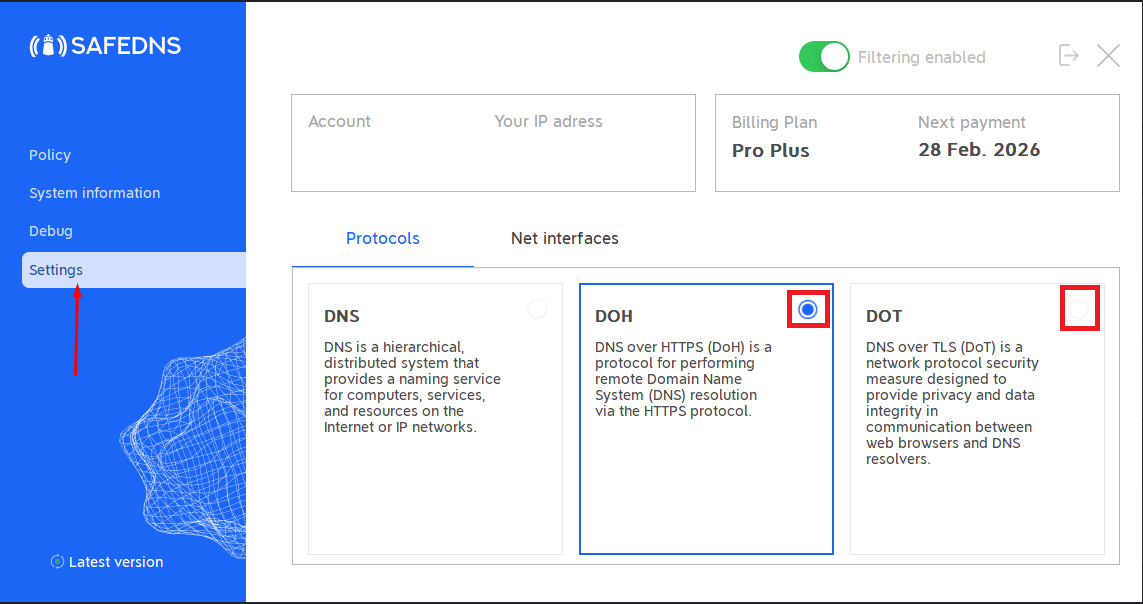
Task: Go to System information in sidebar
Action: pyautogui.click(x=94, y=193)
